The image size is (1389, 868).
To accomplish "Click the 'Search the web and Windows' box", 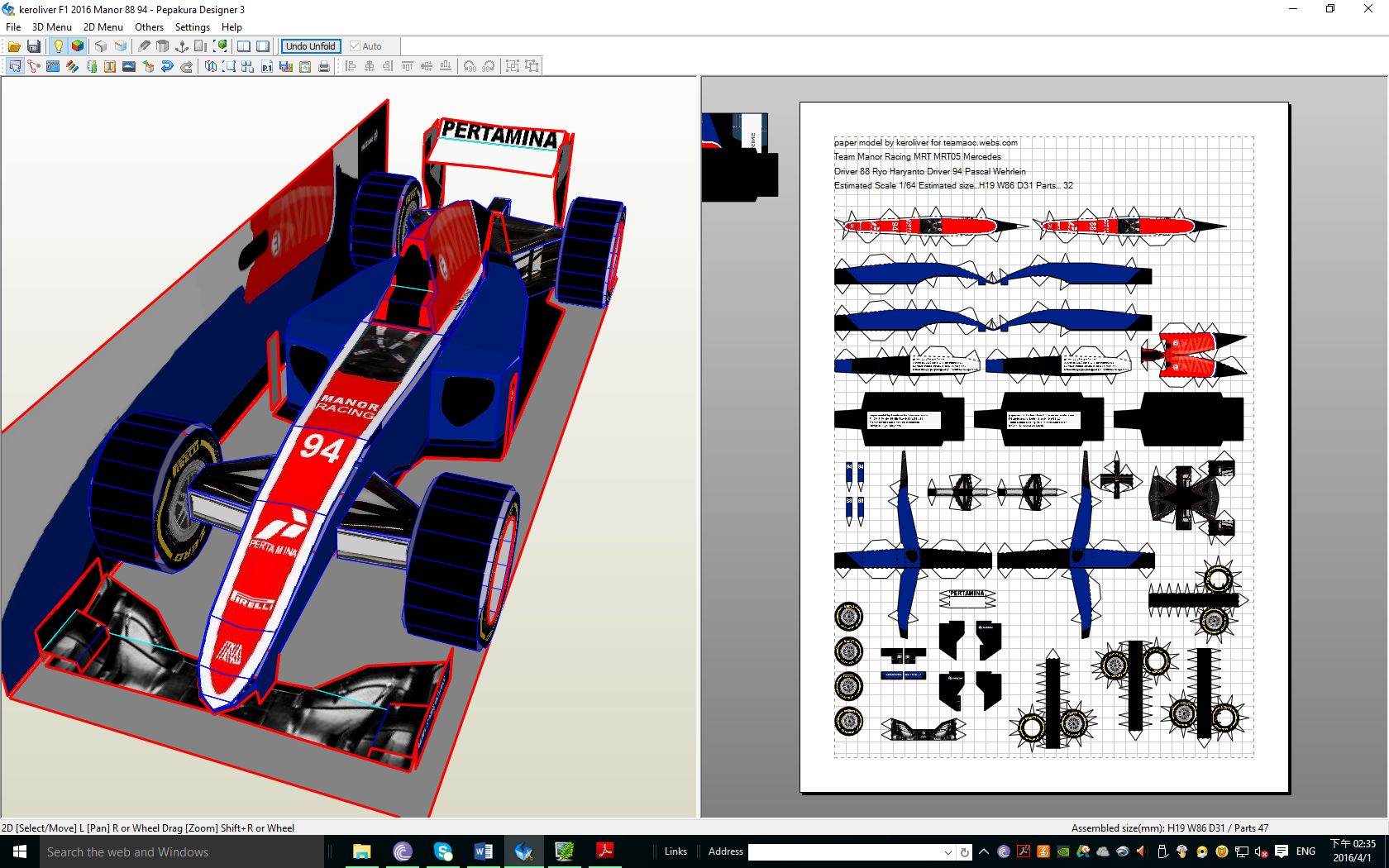I will point(182,851).
